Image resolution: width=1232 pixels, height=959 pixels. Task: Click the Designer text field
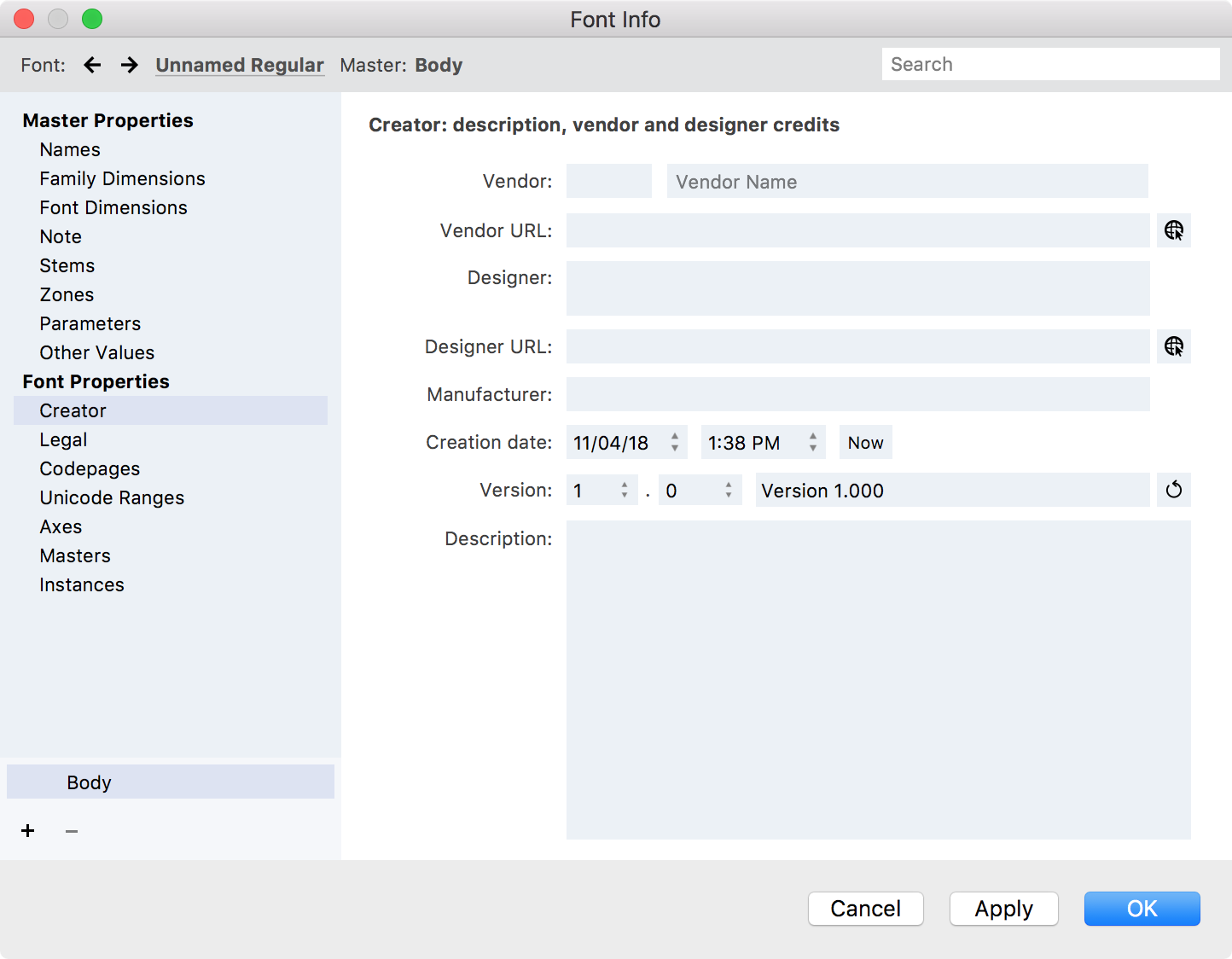pyautogui.click(x=858, y=288)
